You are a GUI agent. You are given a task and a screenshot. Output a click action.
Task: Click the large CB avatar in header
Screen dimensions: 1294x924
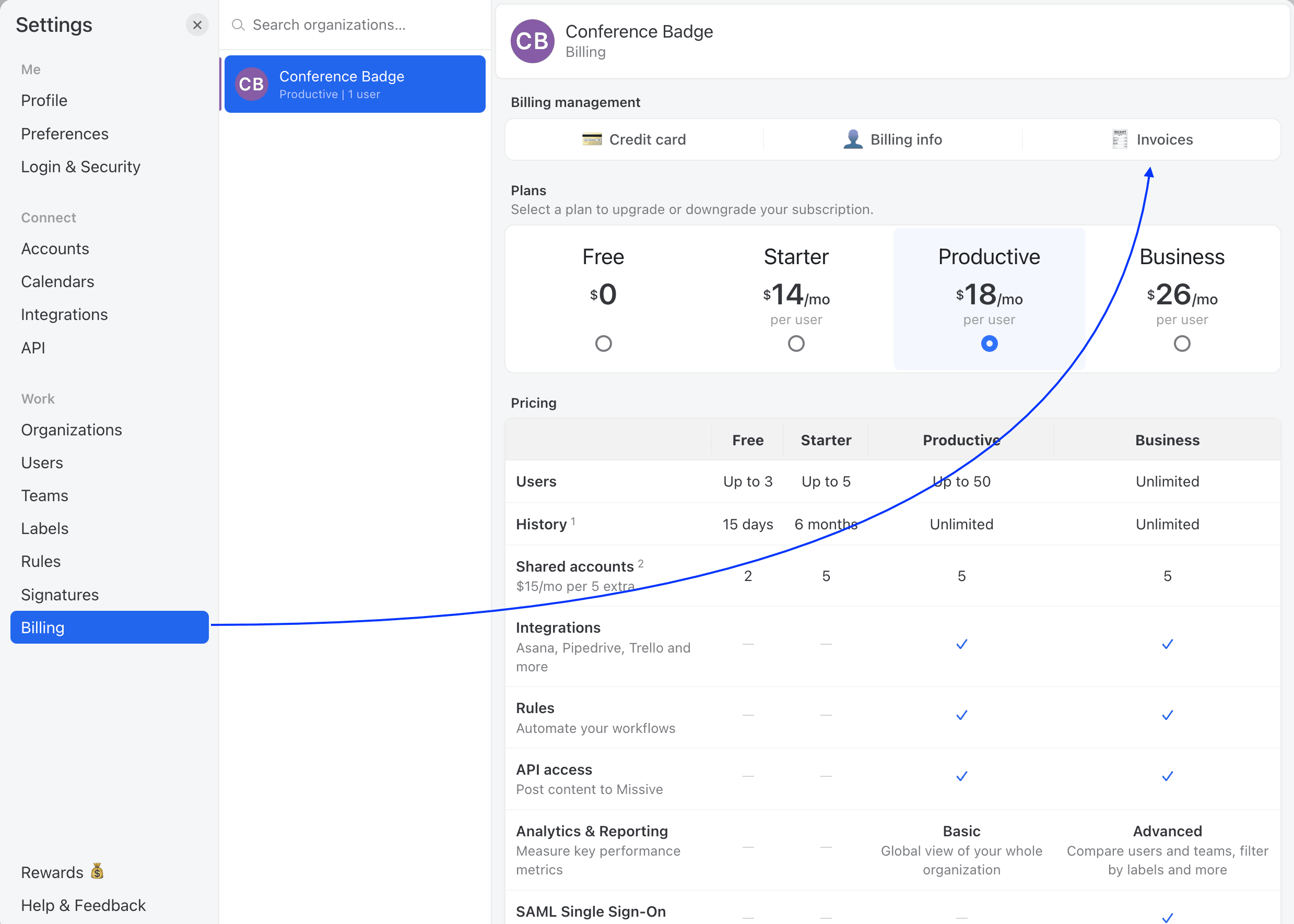coord(532,41)
